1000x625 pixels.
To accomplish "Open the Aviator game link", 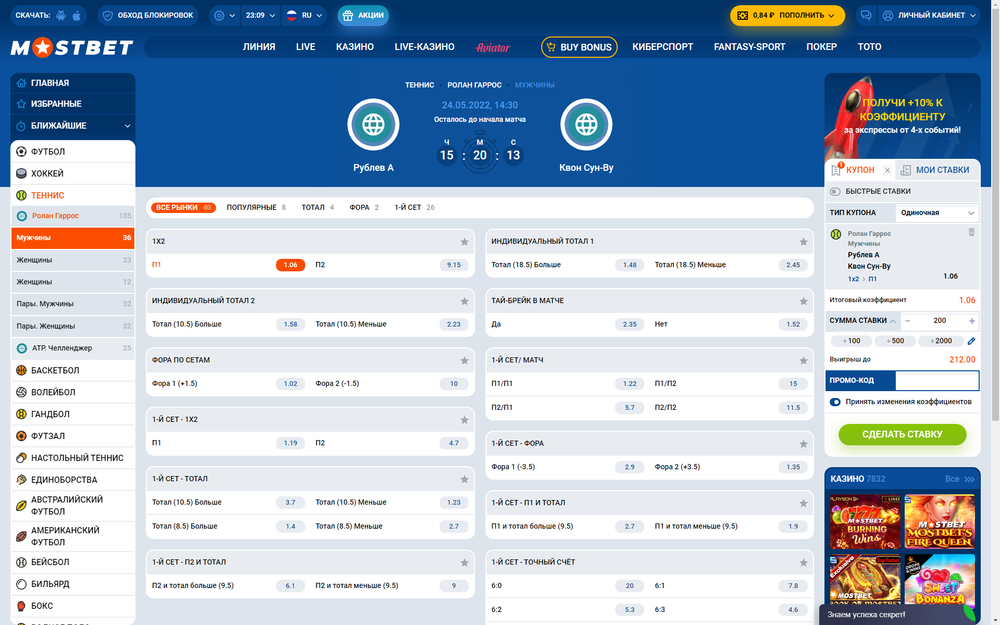I will pyautogui.click(x=492, y=47).
